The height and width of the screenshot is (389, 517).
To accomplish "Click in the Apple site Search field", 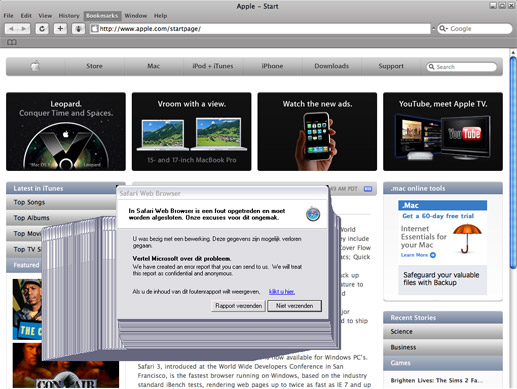I will tap(462, 67).
